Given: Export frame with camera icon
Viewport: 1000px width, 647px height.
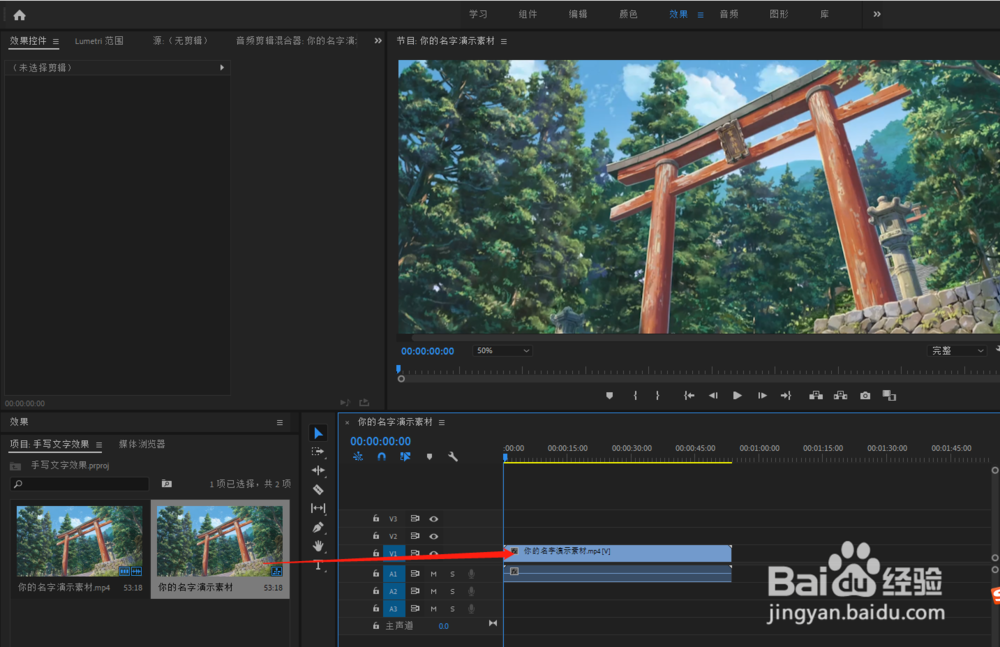Looking at the screenshot, I should point(865,396).
